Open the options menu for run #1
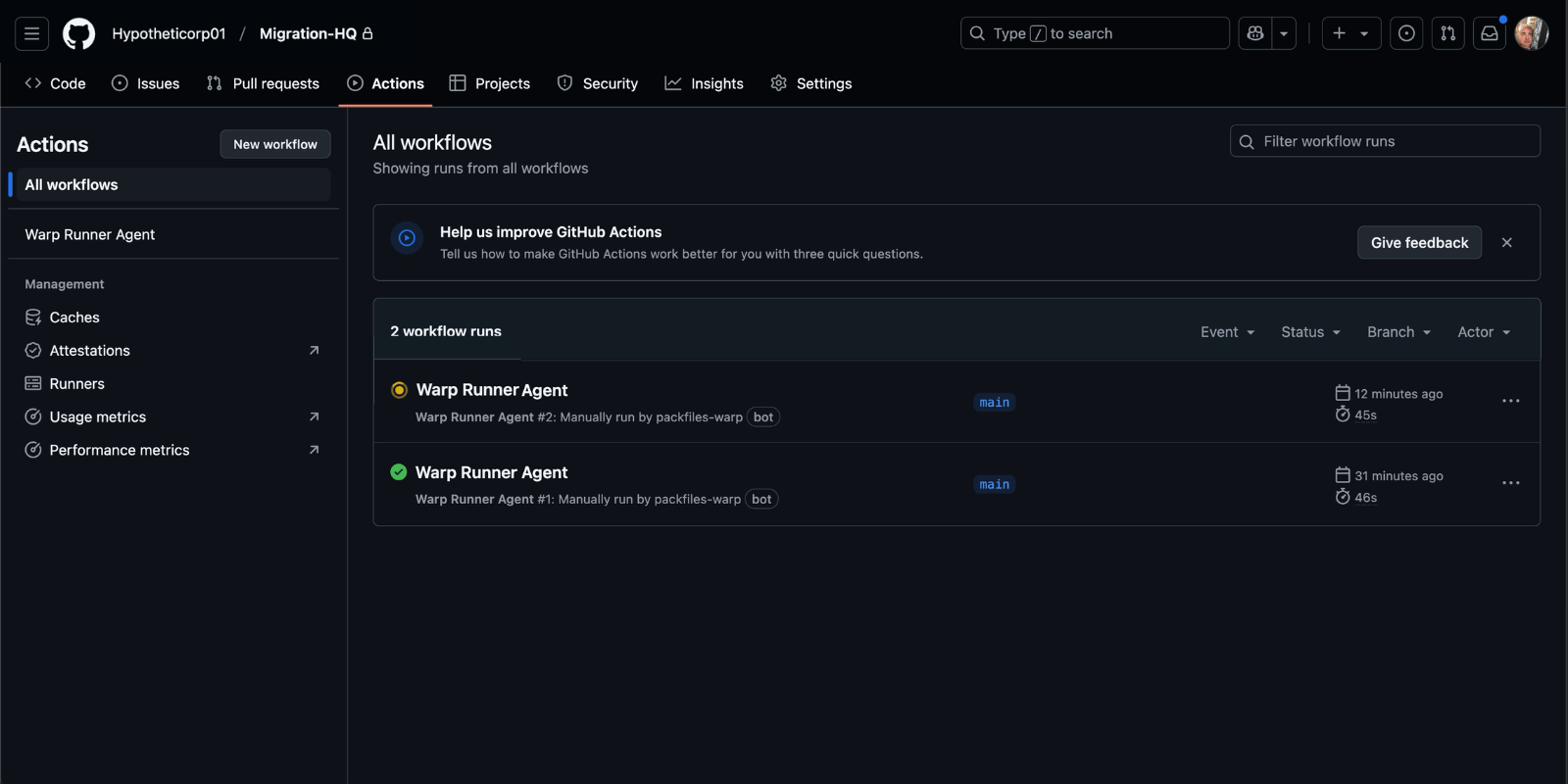The height and width of the screenshot is (784, 1568). click(x=1511, y=483)
